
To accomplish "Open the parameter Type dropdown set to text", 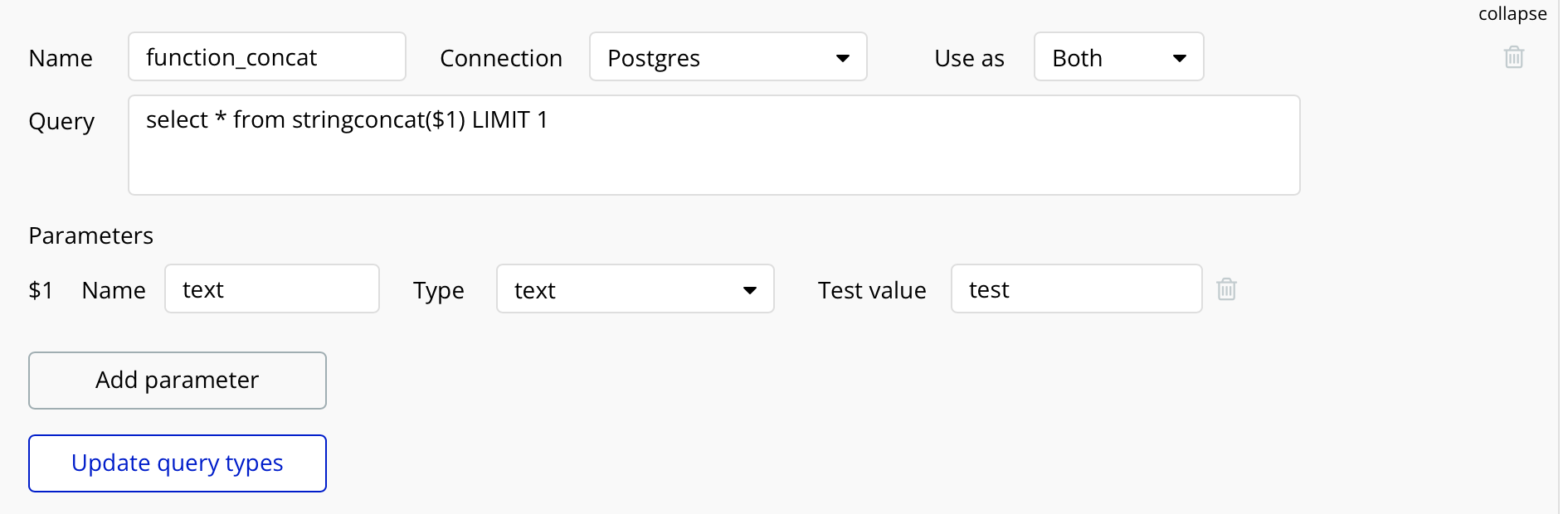I will pos(635,289).
